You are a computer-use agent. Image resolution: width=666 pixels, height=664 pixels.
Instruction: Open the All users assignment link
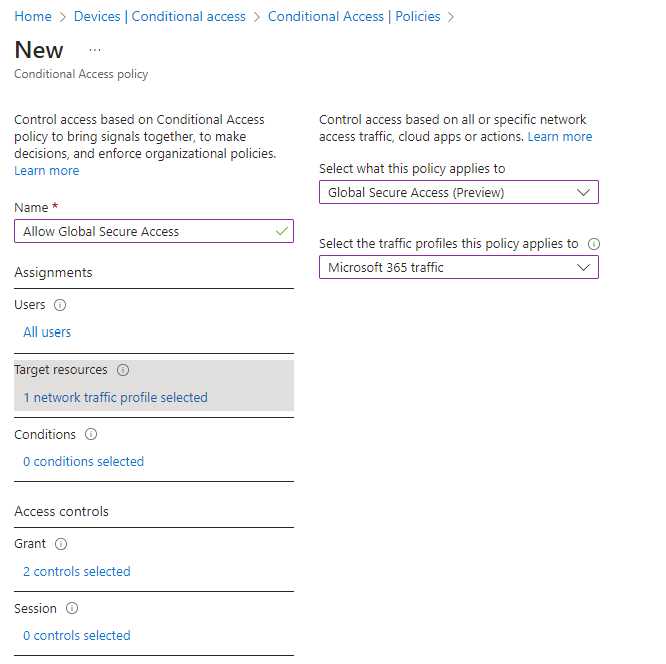point(47,332)
